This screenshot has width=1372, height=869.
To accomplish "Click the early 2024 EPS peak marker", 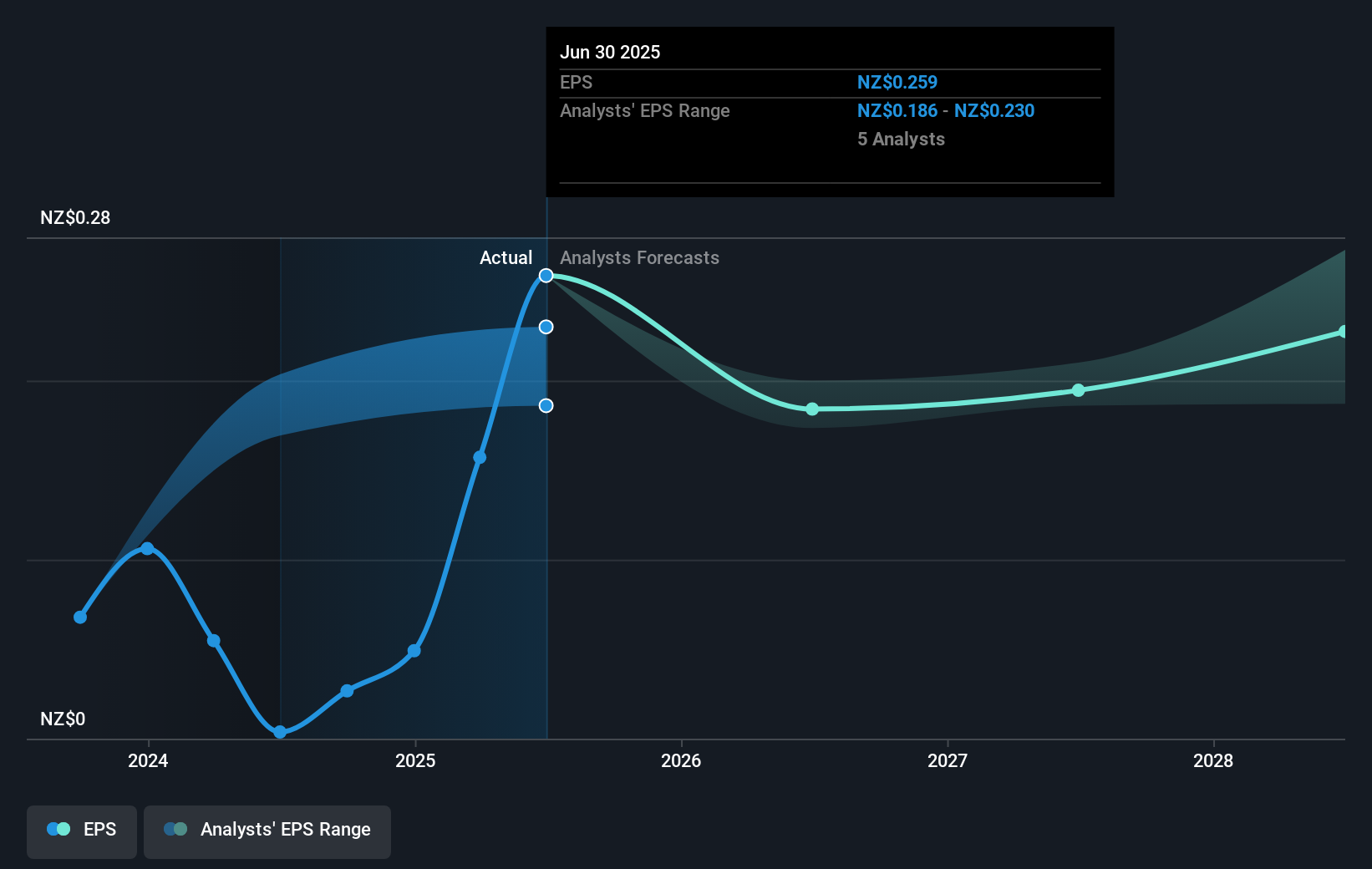I will (147, 547).
